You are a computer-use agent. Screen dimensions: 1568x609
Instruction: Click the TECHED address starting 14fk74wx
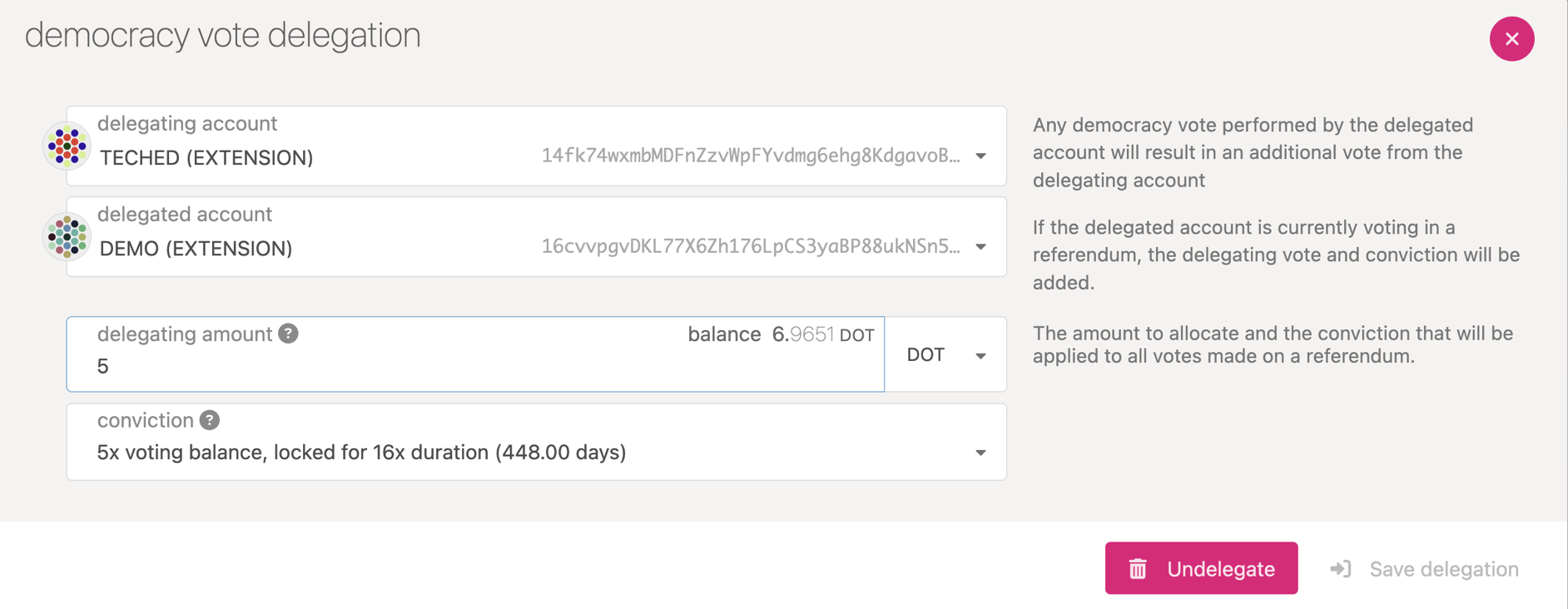[x=751, y=156]
